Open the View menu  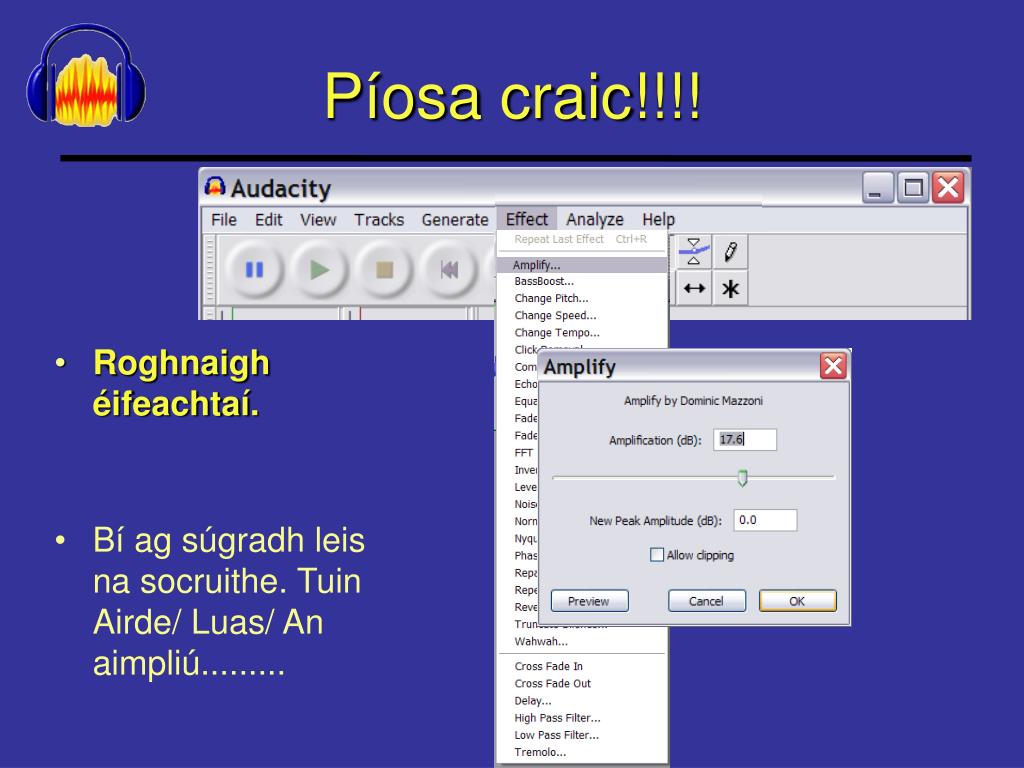coord(318,220)
